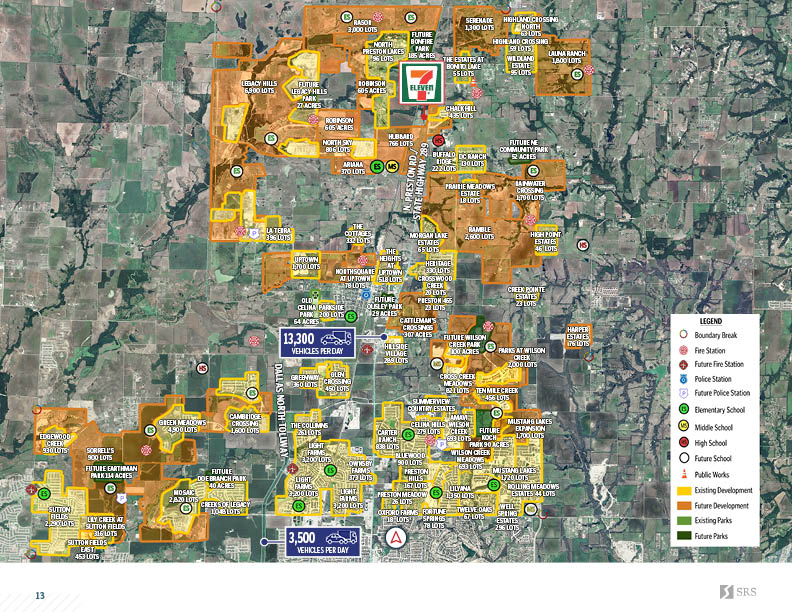Click the Parks at Wilson Creek label
Viewport: 792px width, 612px height.
pyautogui.click(x=522, y=357)
